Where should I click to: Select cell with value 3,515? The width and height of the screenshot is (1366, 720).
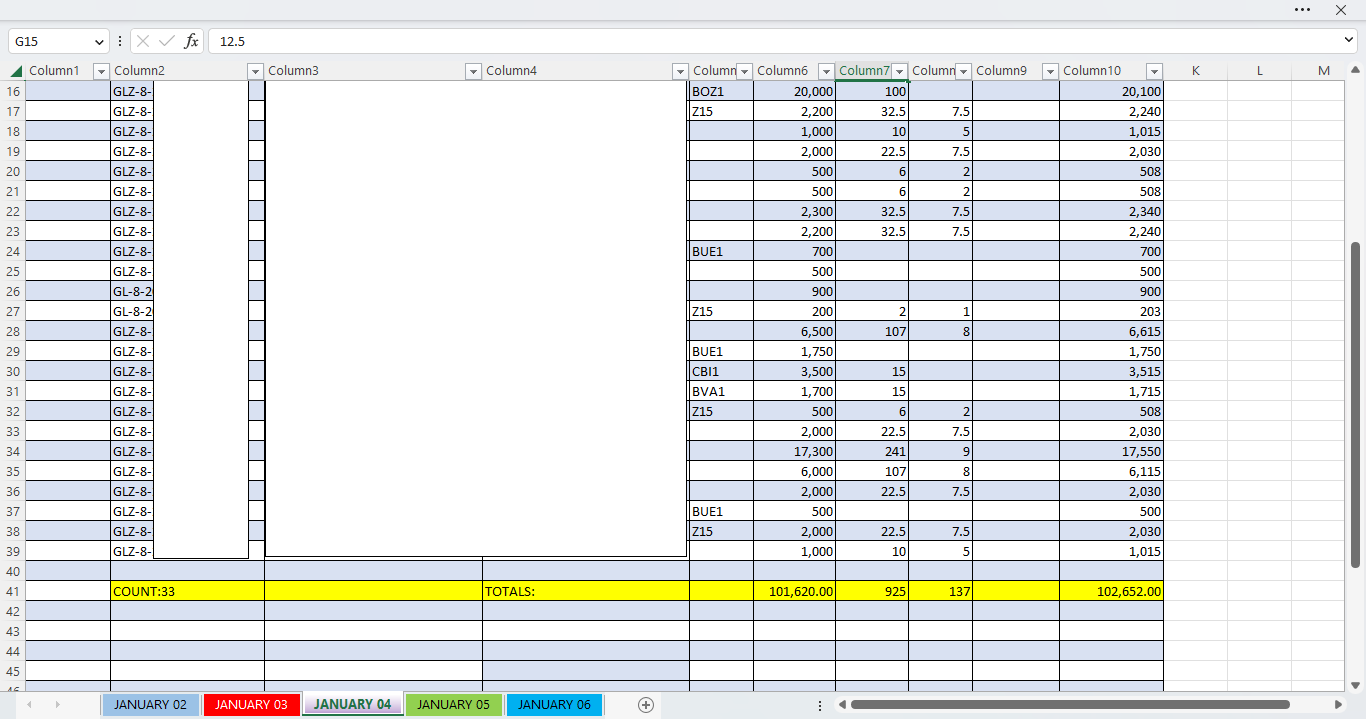(1111, 371)
